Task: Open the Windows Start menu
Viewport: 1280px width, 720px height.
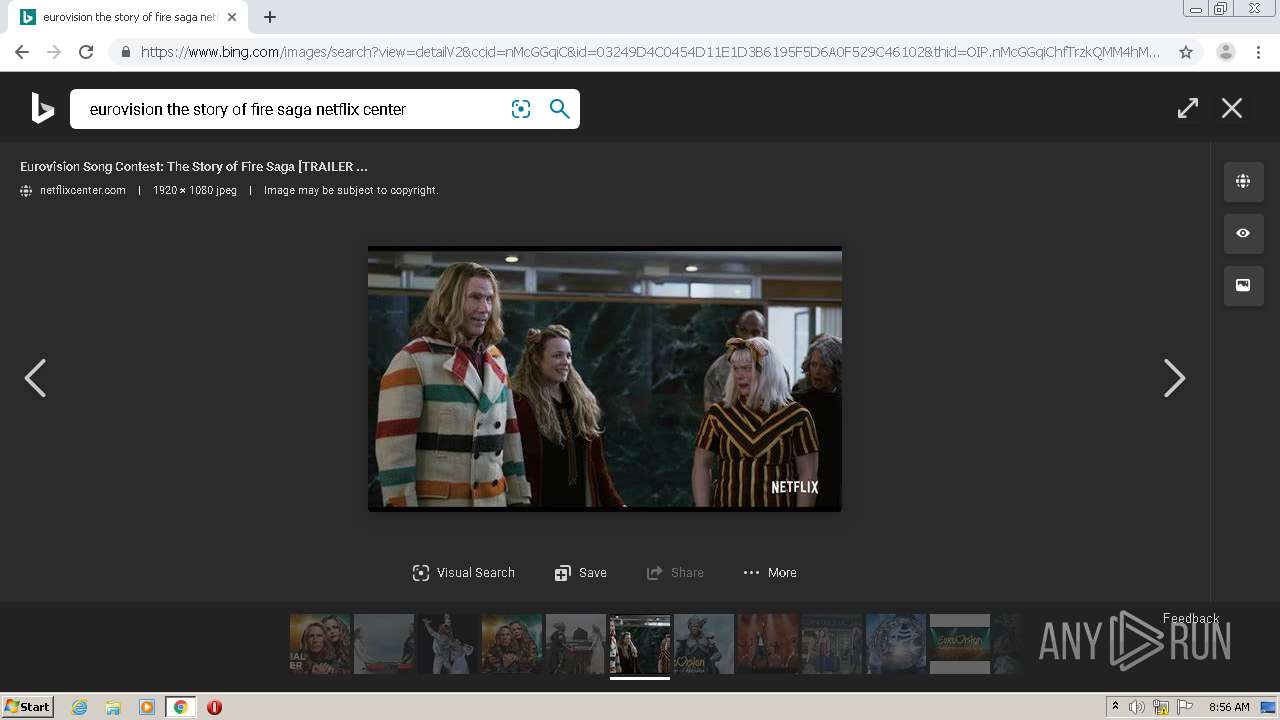Action: pos(28,707)
